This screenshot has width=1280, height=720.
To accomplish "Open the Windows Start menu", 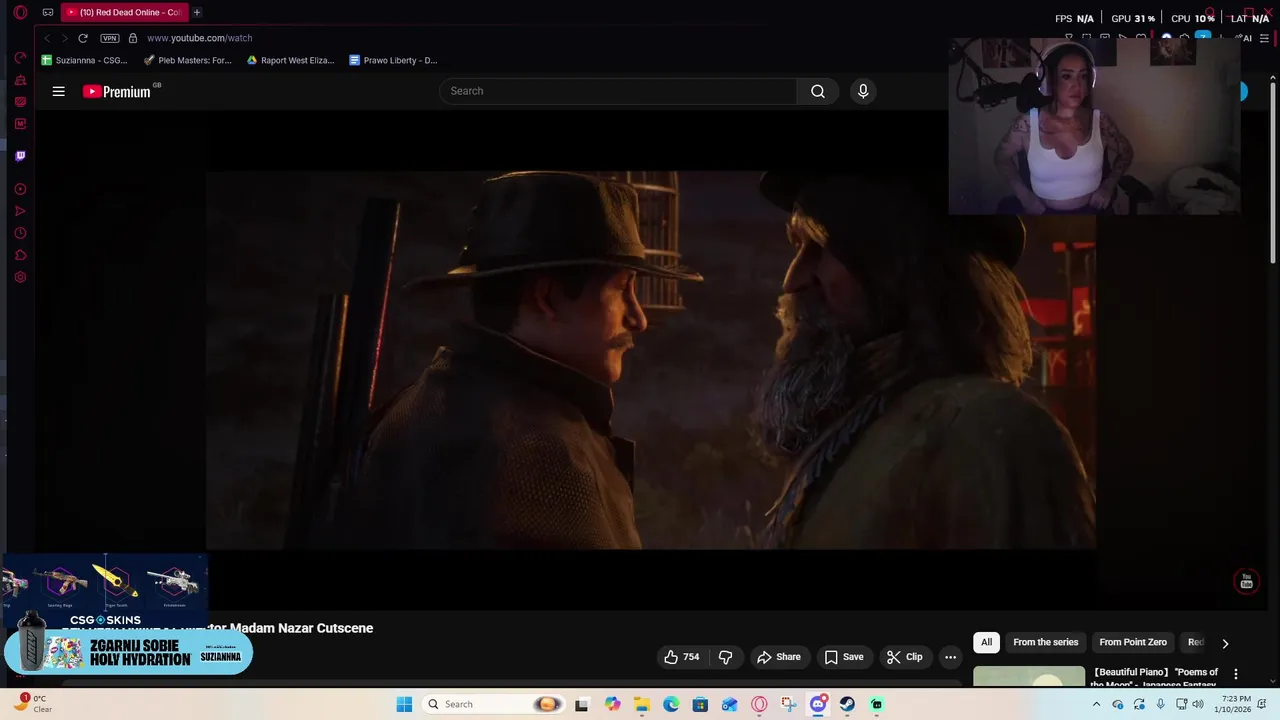I will click(404, 704).
